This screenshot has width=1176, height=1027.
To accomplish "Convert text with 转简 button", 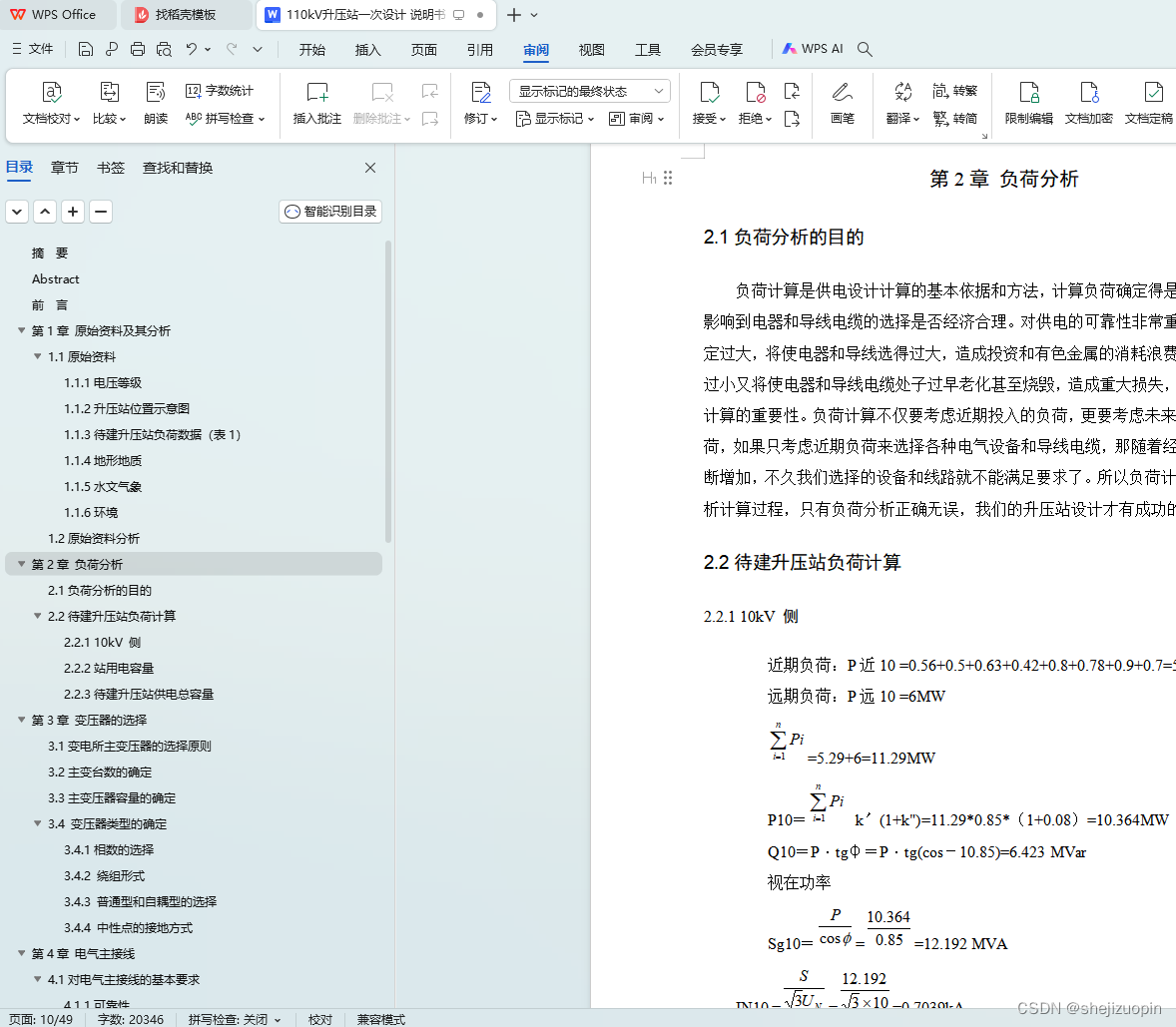I will (x=954, y=119).
